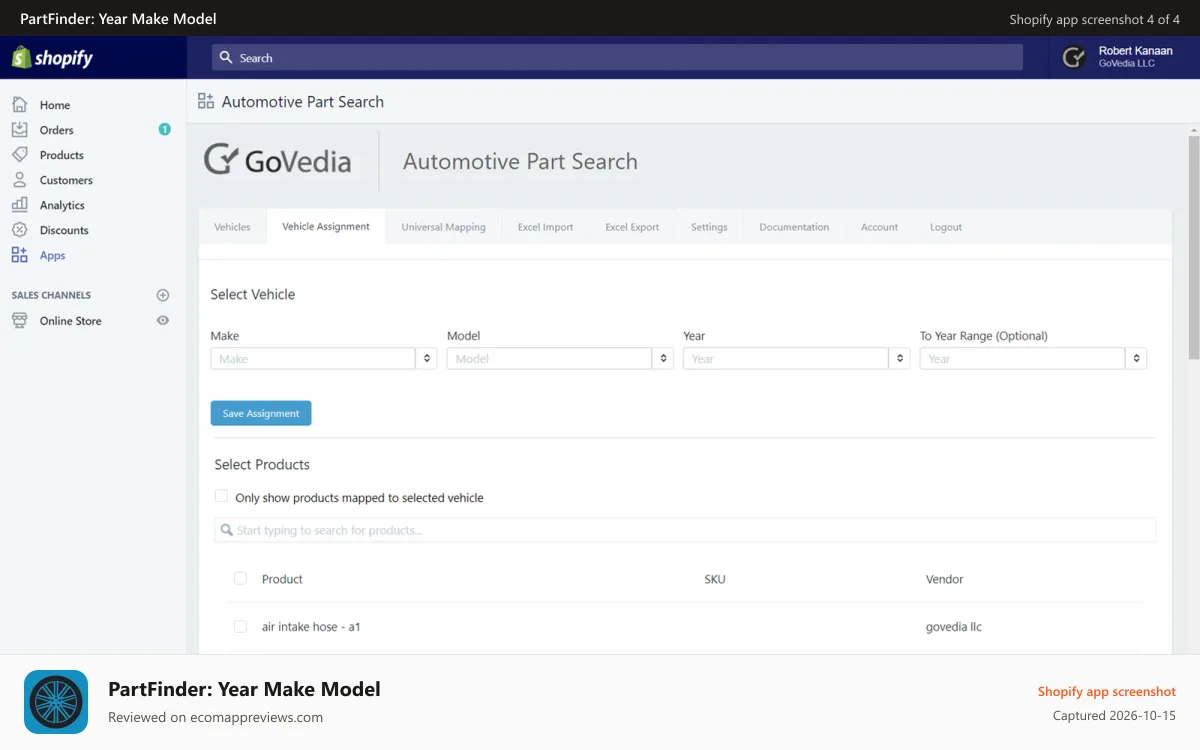Open the Documentation tab
1200x750 pixels.
794,227
